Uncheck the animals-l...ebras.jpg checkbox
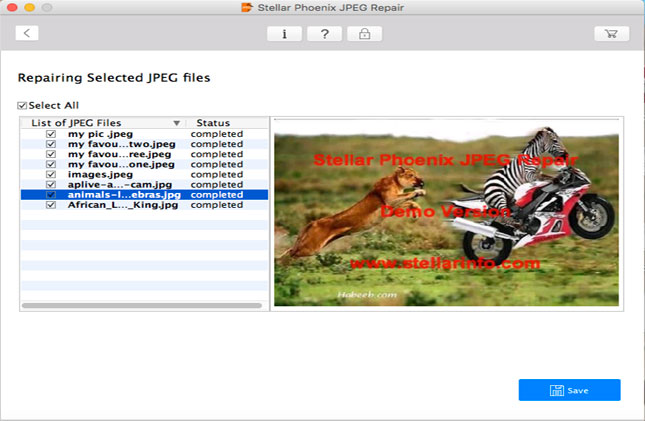 point(51,195)
